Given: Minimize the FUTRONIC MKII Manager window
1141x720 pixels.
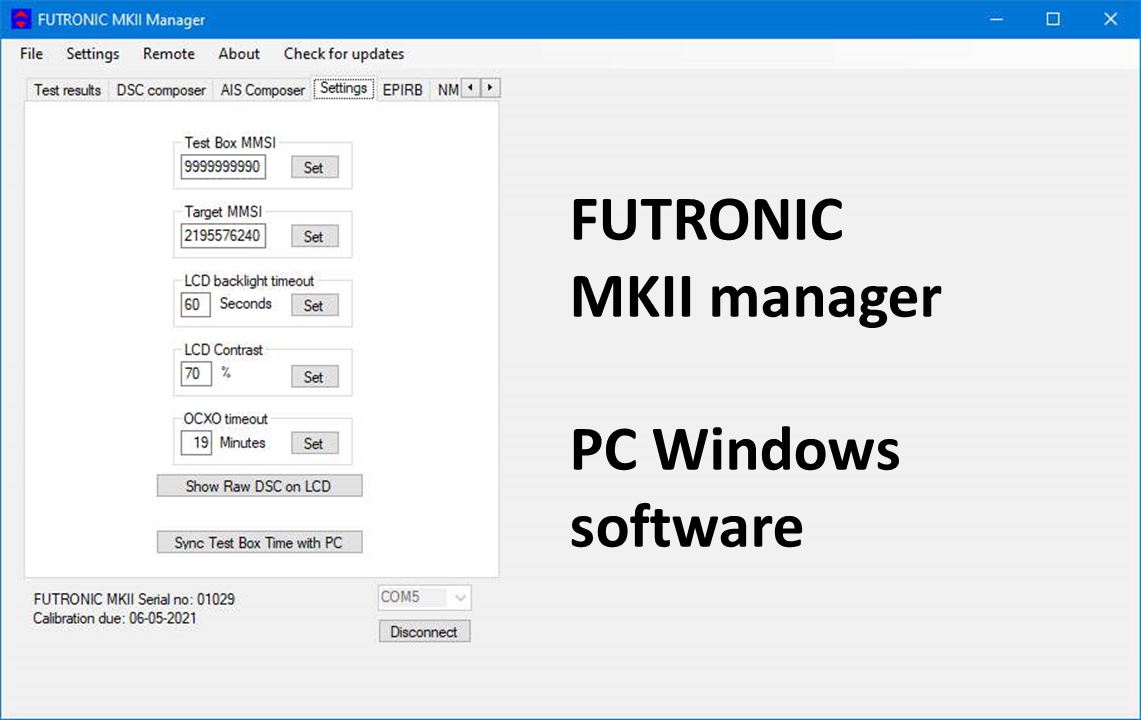Looking at the screenshot, I should tap(996, 19).
